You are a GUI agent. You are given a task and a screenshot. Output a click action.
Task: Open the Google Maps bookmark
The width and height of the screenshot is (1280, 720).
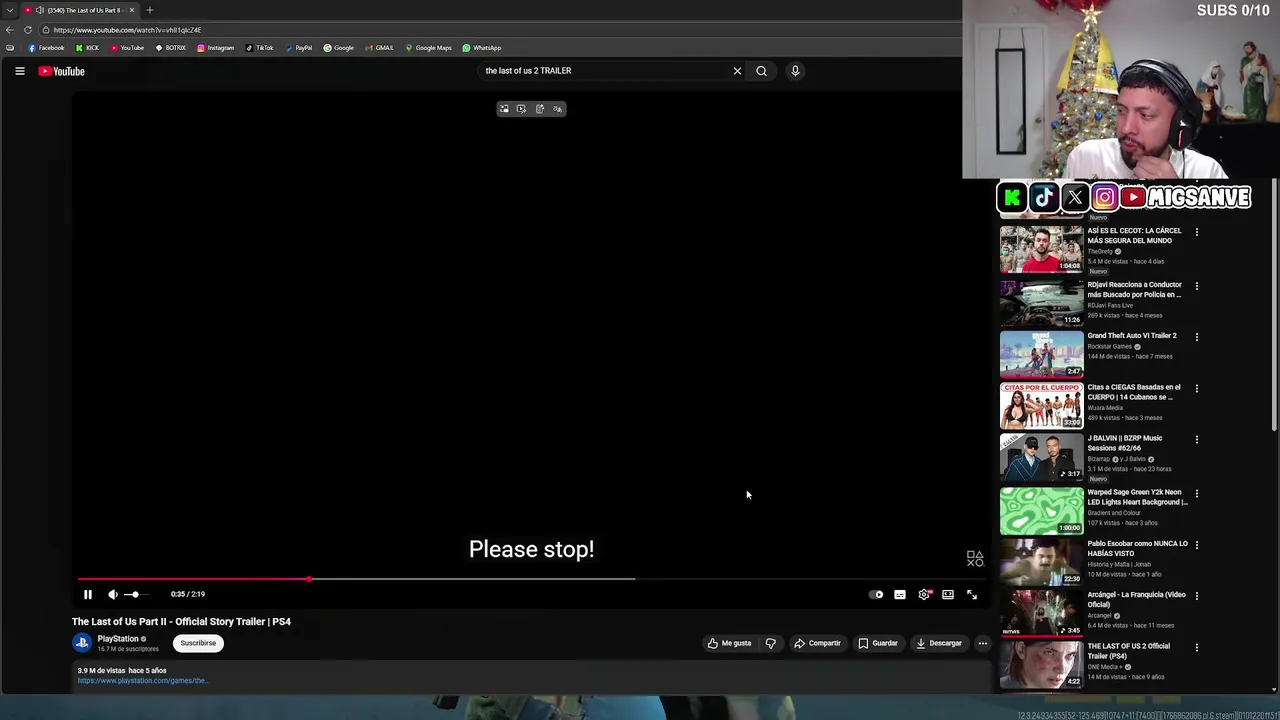coord(428,48)
